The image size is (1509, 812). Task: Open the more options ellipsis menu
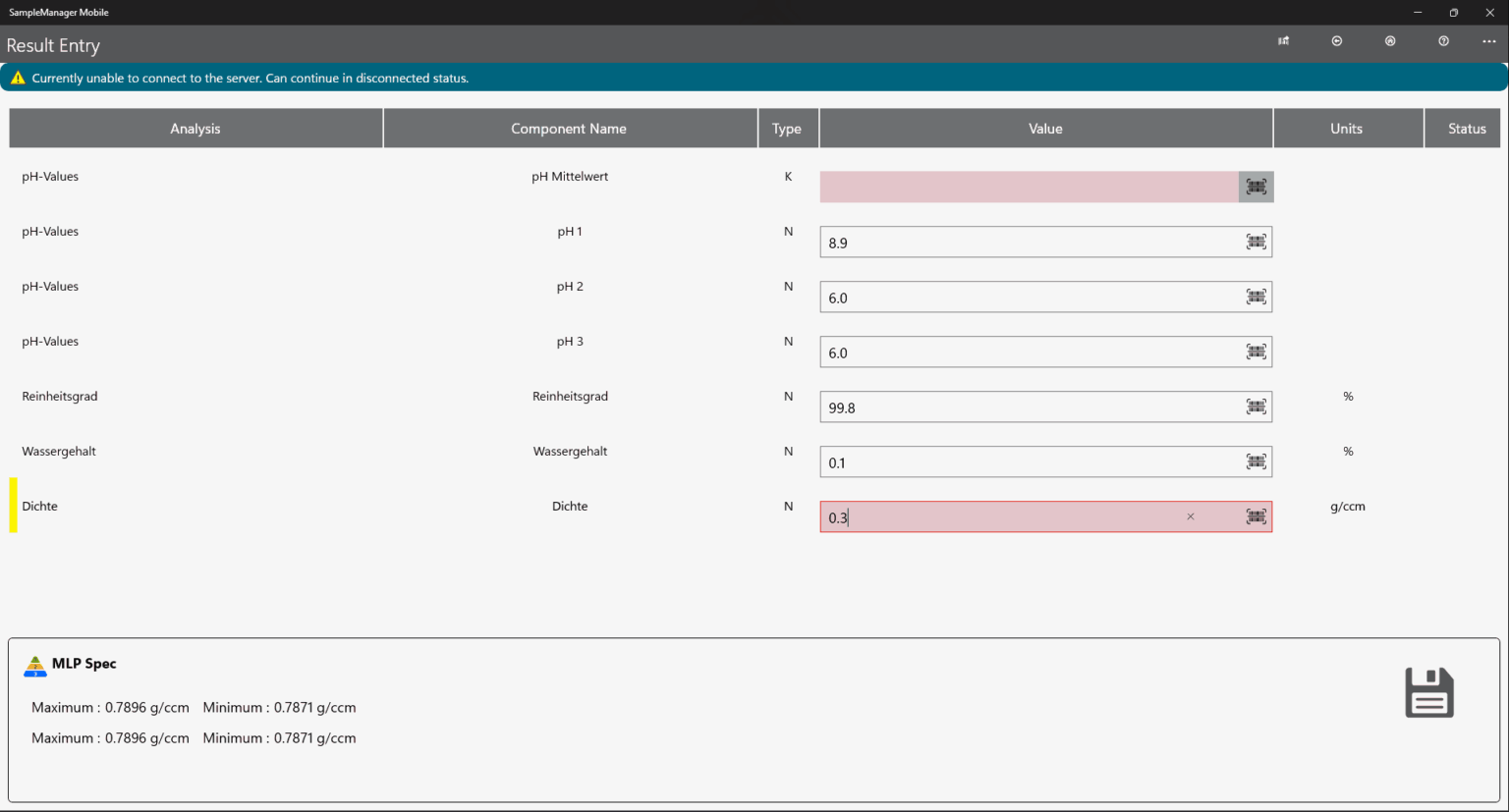pos(1488,41)
